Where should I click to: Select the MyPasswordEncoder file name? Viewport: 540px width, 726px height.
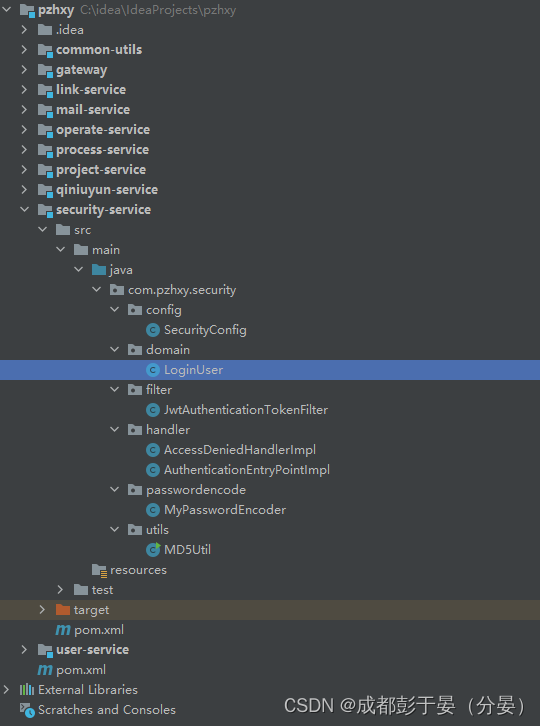(225, 510)
